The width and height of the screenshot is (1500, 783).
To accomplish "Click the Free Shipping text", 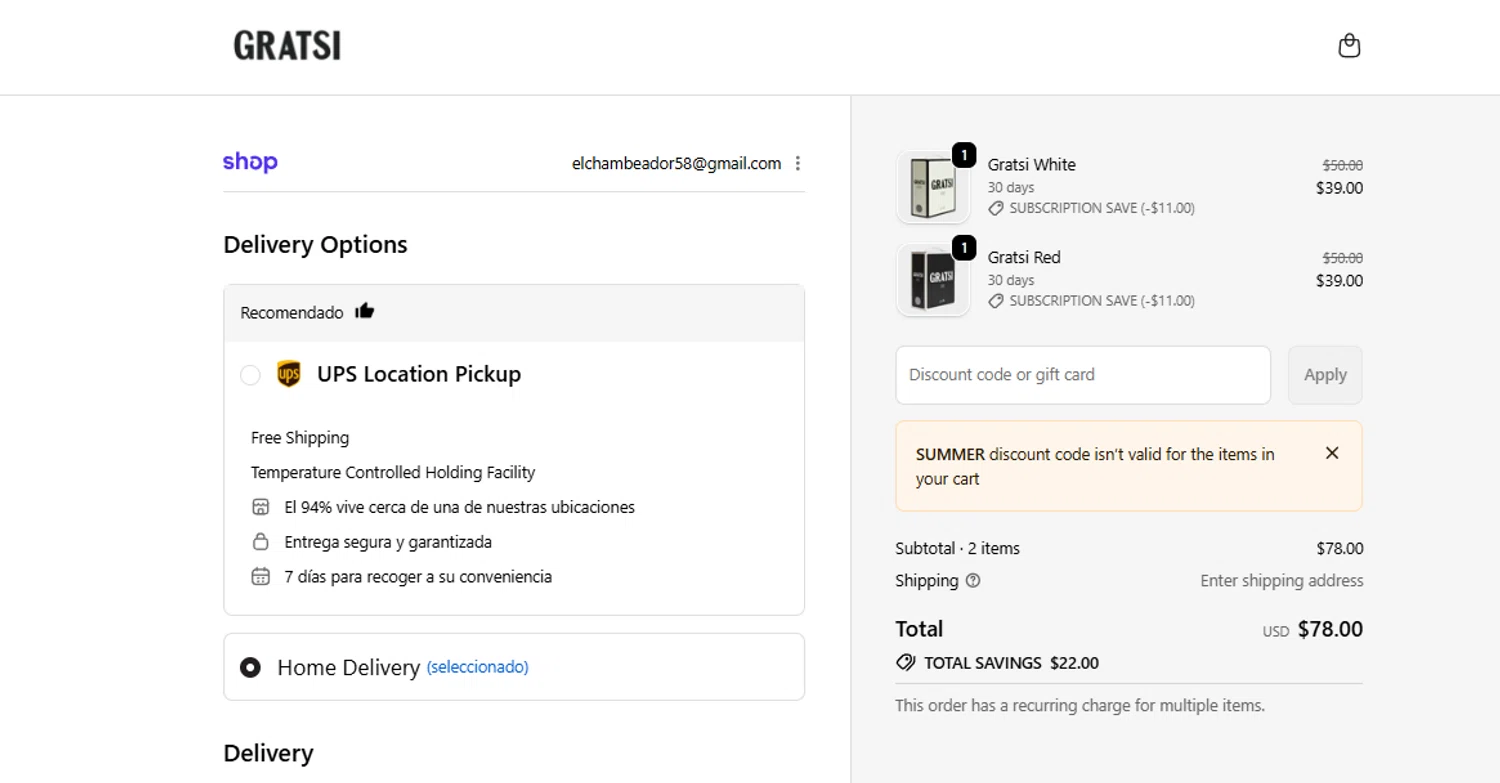I will tap(300, 438).
